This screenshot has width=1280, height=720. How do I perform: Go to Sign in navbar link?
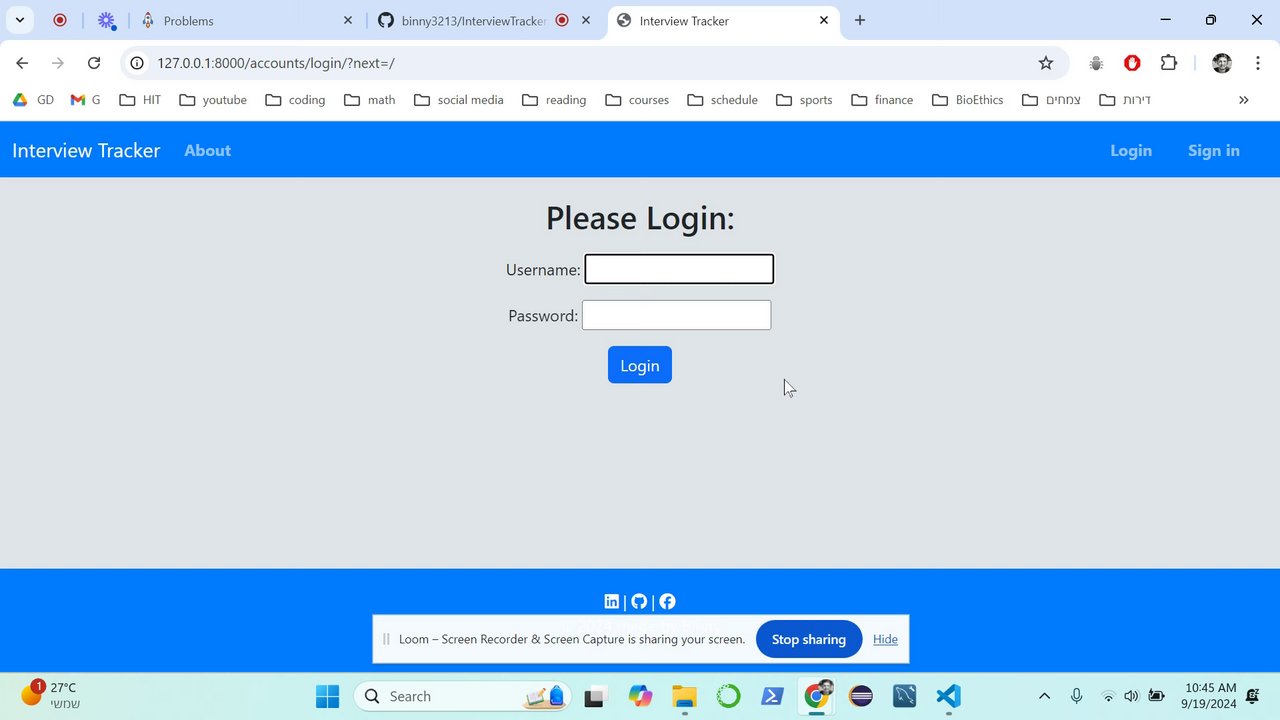point(1214,150)
